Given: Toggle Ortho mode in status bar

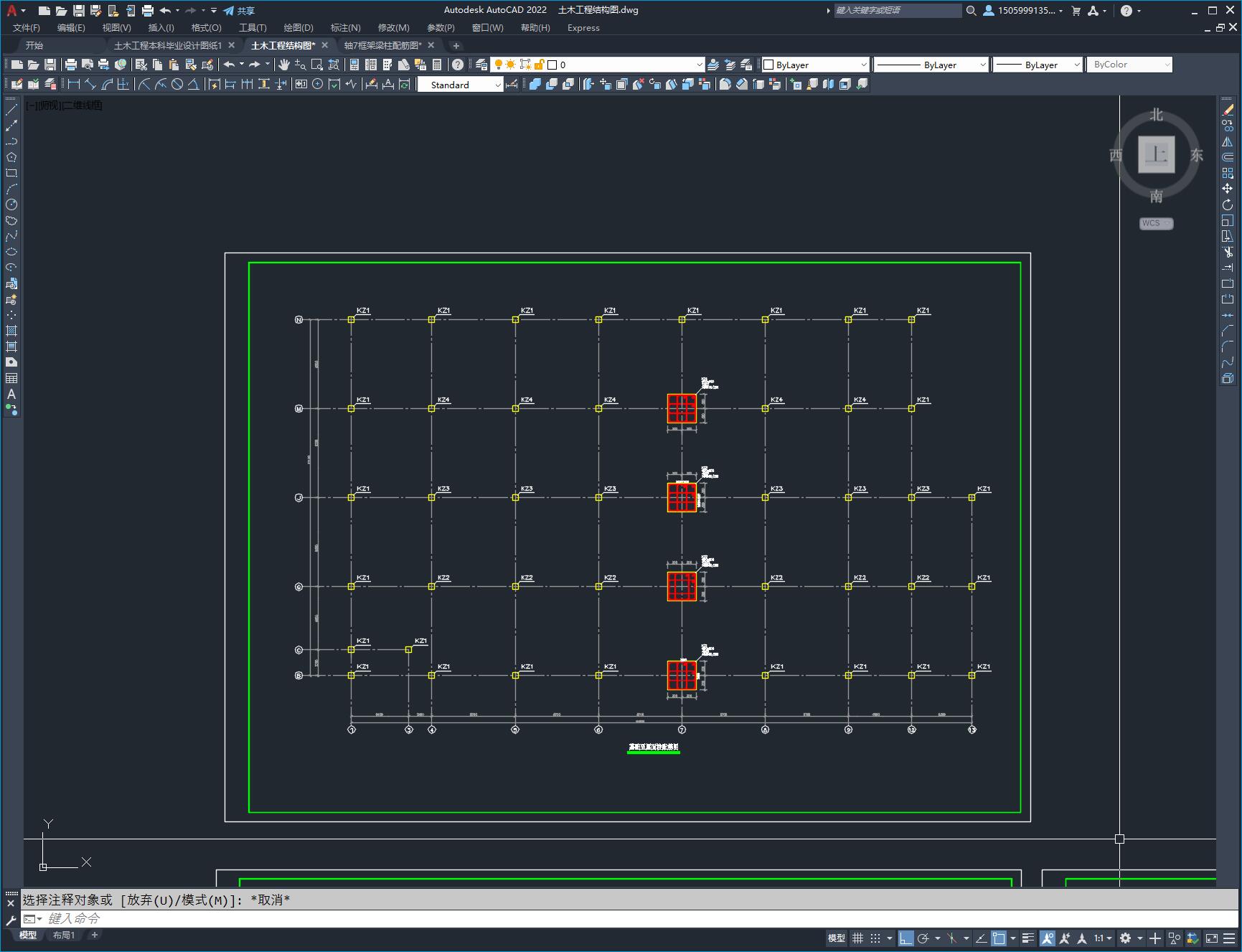Looking at the screenshot, I should 906,938.
